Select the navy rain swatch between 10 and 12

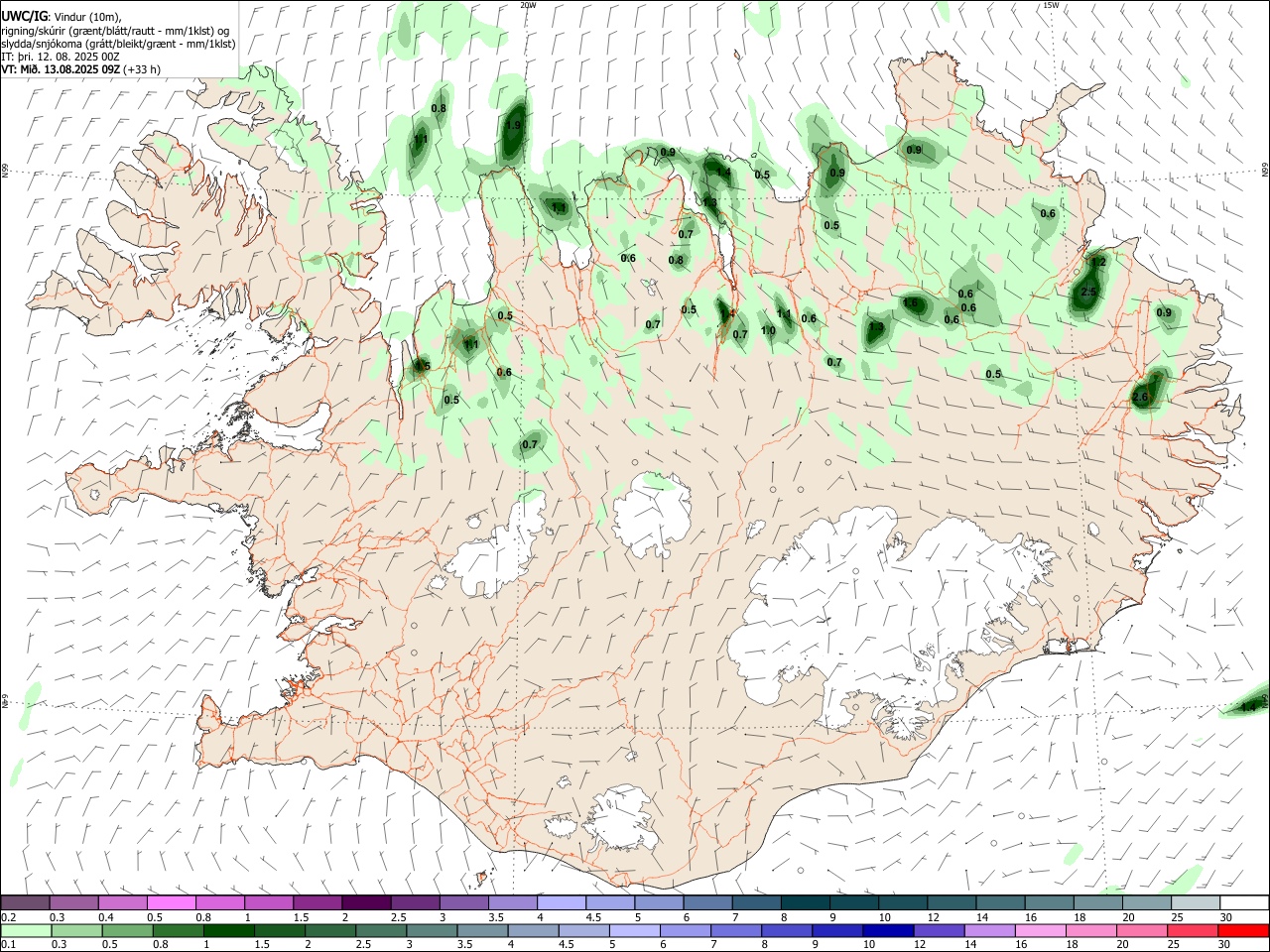887,930
